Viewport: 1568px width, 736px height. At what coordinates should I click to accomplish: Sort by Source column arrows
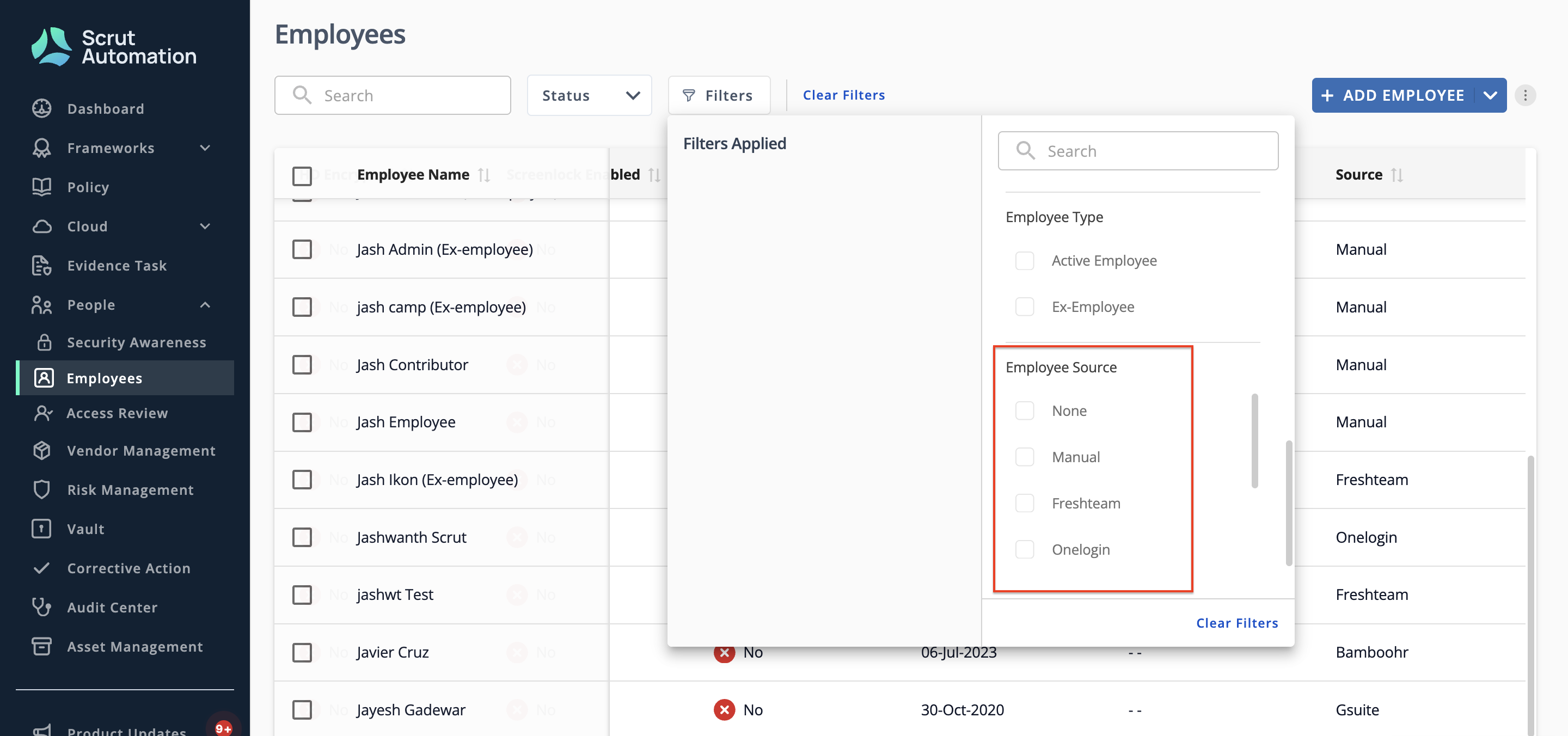coord(1397,175)
